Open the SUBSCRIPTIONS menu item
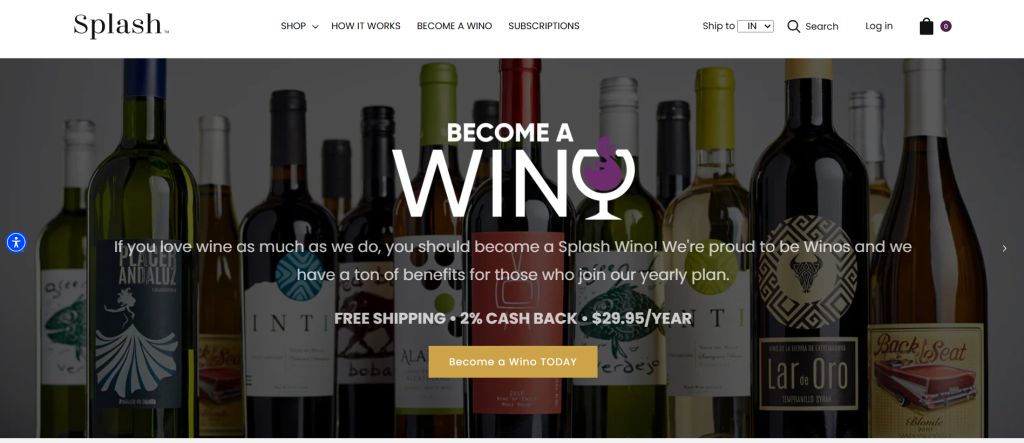1024x443 pixels. [544, 26]
